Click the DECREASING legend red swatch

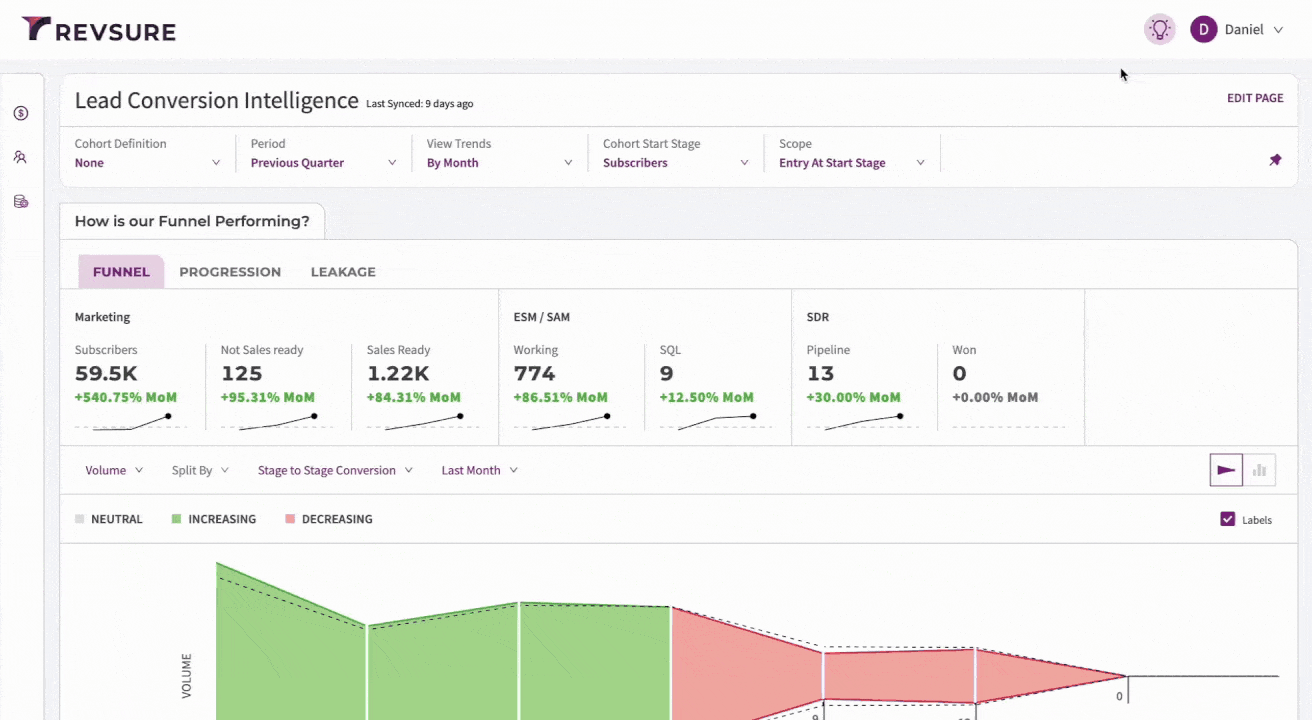[x=290, y=519]
